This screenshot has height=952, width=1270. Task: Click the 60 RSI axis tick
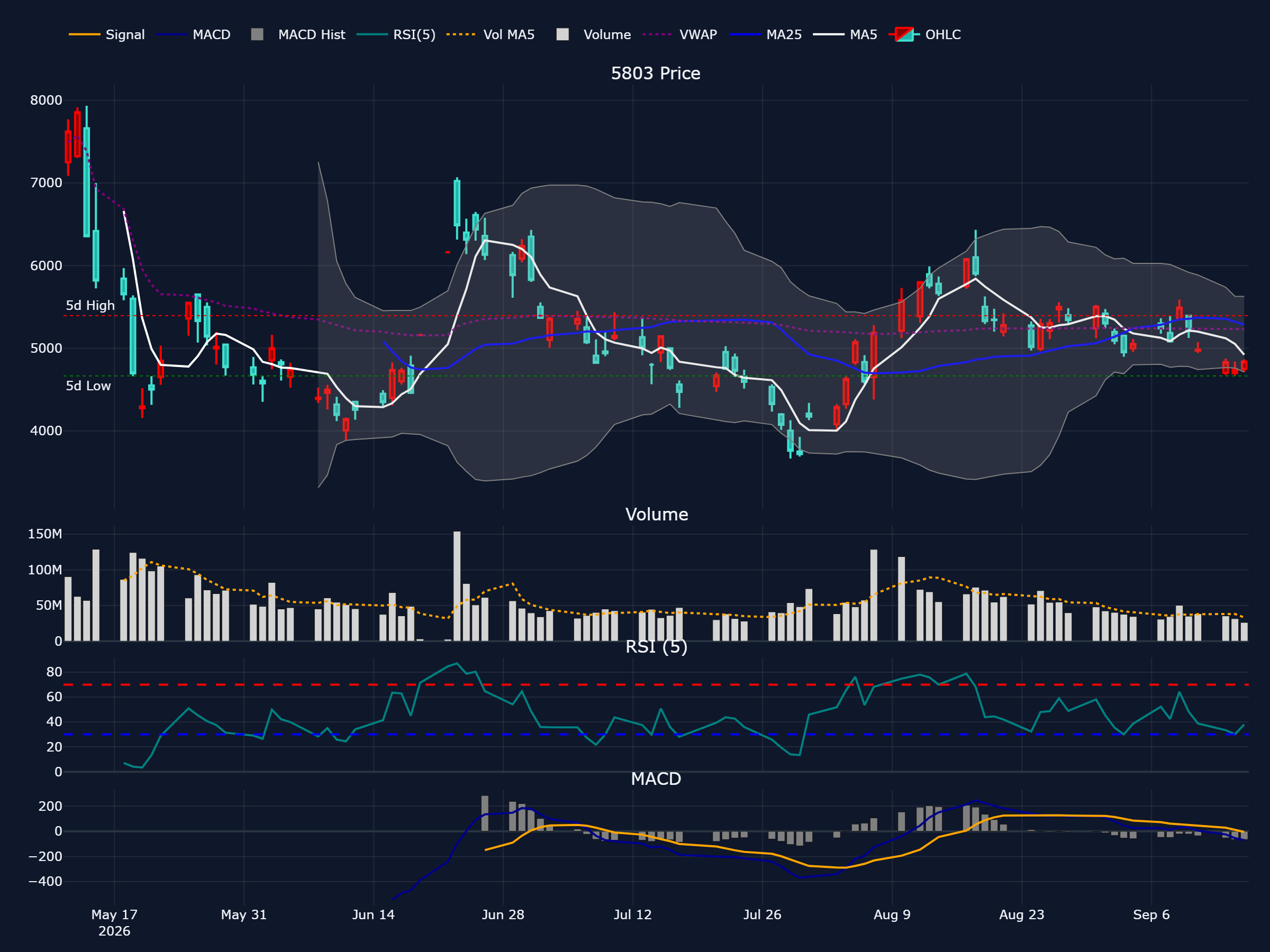click(x=54, y=697)
